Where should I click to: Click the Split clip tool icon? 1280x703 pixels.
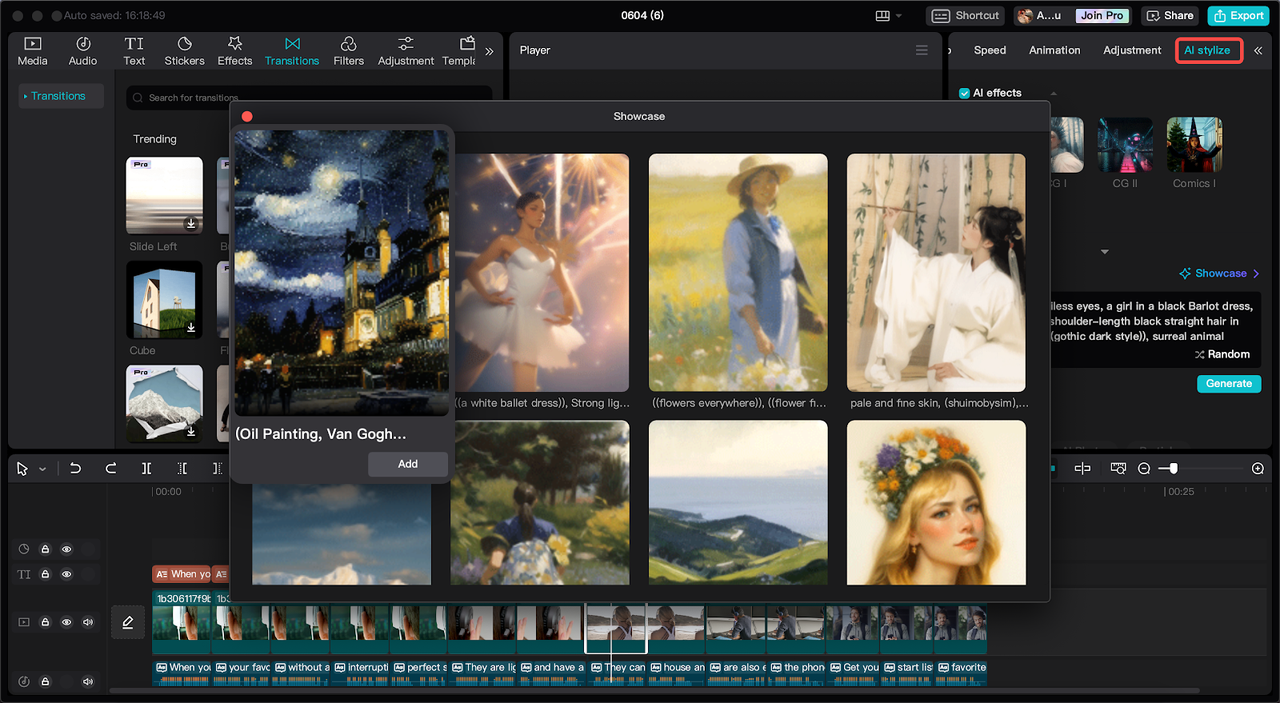(x=147, y=468)
